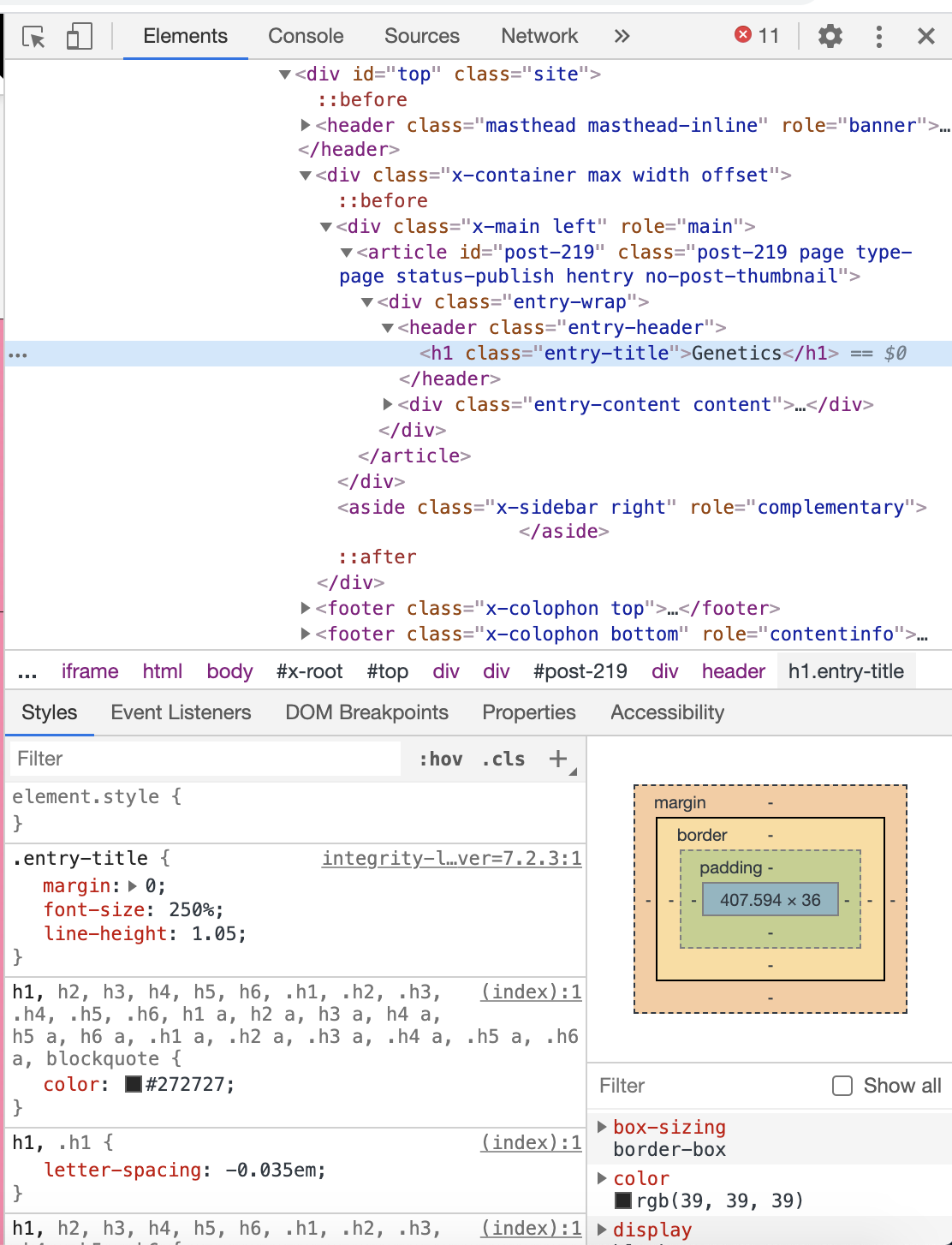The image size is (952, 1245).
Task: Close the DevTools panel
Action: point(925,36)
